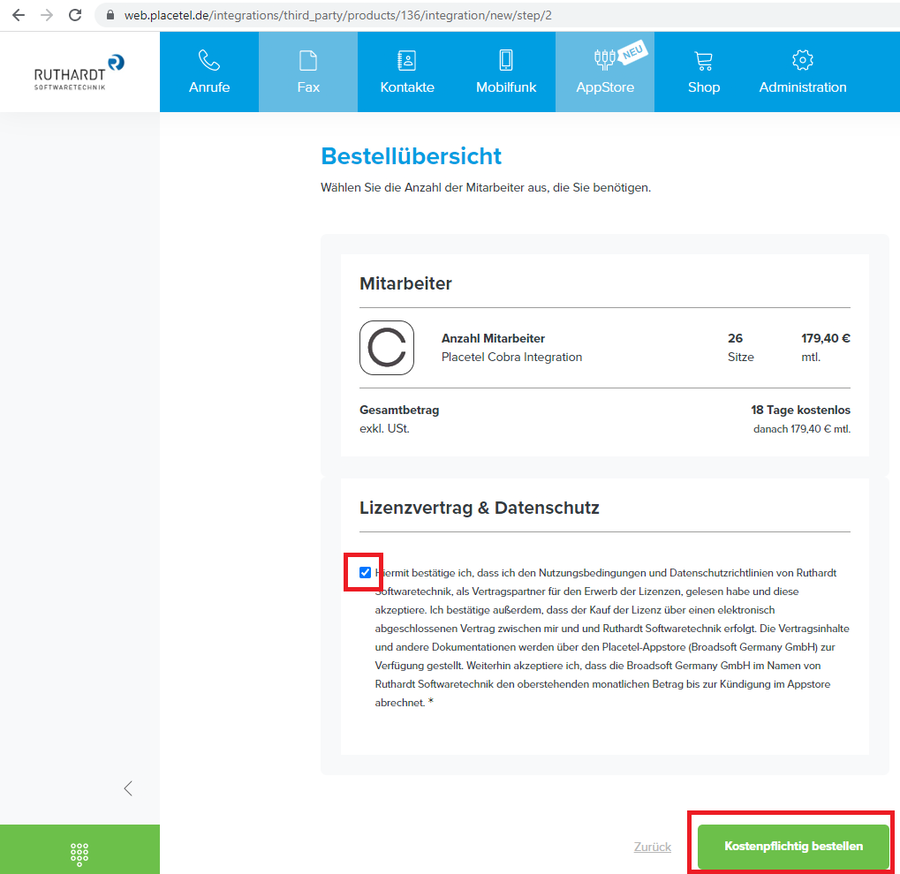Click the 'danach 179,40 € mtl.' text

click(x=802, y=429)
